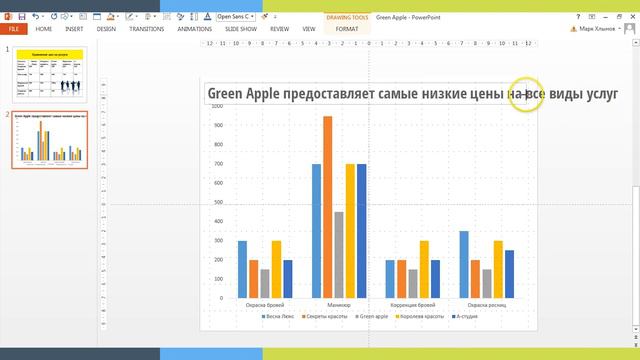Viewport: 640px width, 360px height.
Task: Switch to the TRANSITIONS ribbon tab
Action: tap(147, 29)
